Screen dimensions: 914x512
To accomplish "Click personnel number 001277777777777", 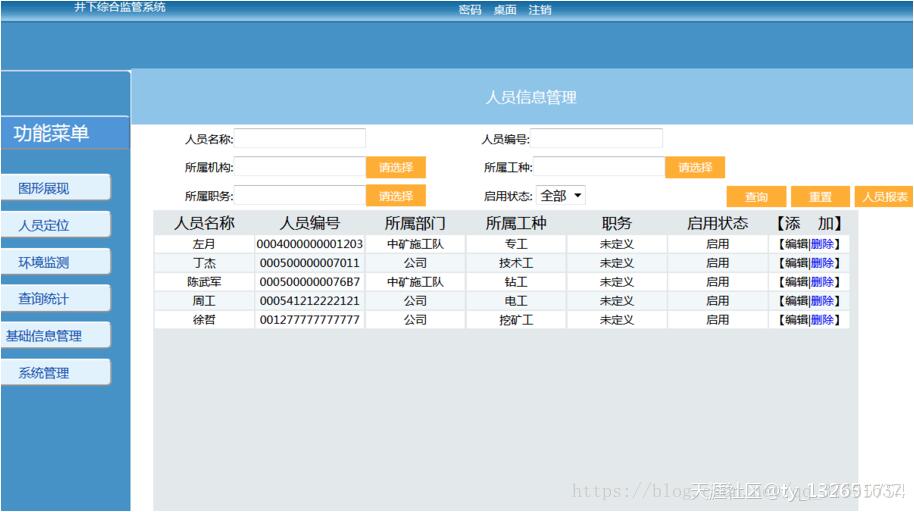I will point(310,320).
